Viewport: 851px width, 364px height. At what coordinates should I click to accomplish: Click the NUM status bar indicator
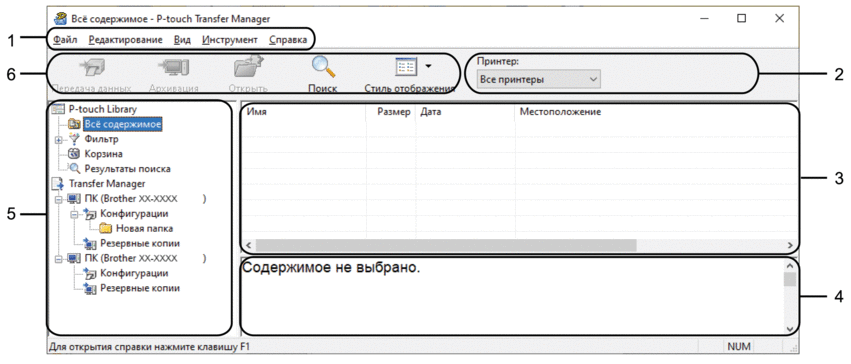click(x=738, y=346)
